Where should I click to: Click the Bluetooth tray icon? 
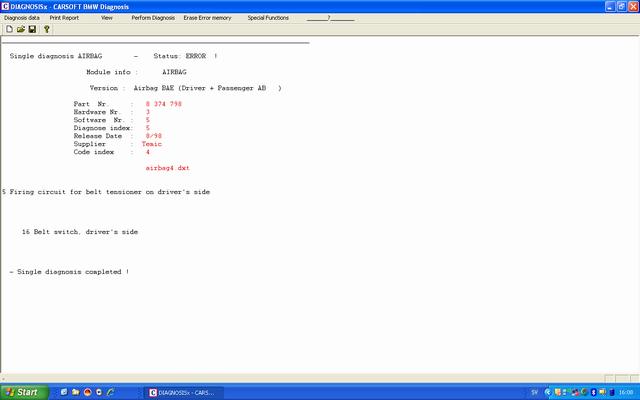594,392
